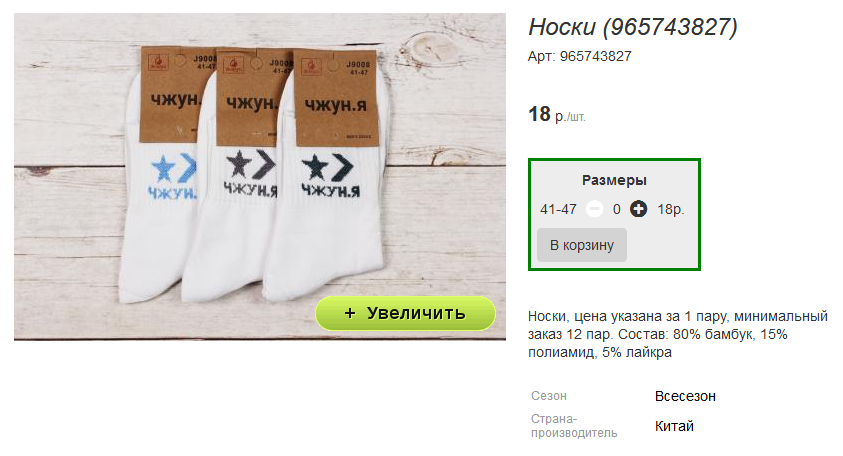Select the 41-47 size label
The image size is (843, 456).
pyautogui.click(x=558, y=209)
